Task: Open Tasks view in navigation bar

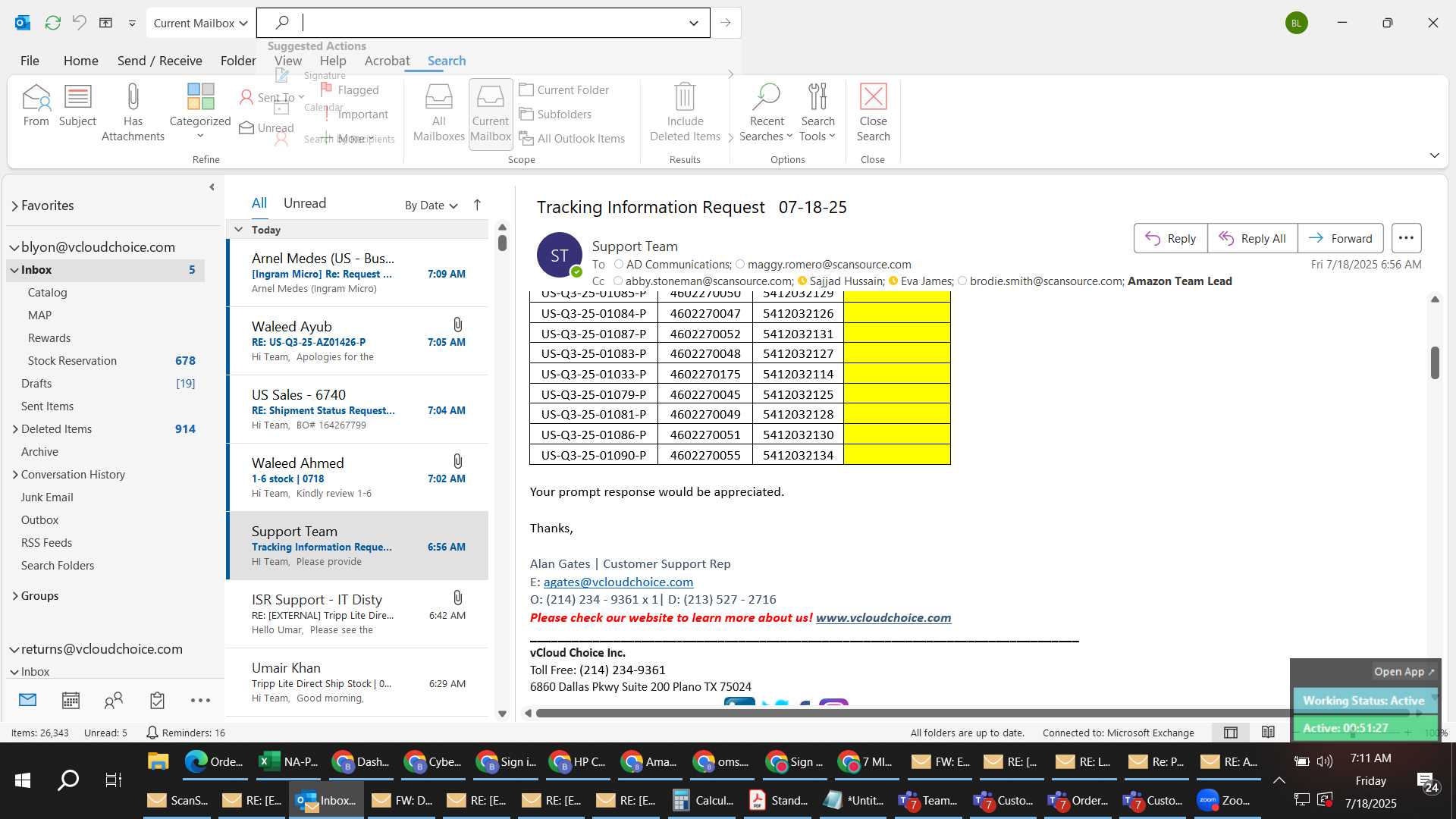Action: pyautogui.click(x=157, y=700)
